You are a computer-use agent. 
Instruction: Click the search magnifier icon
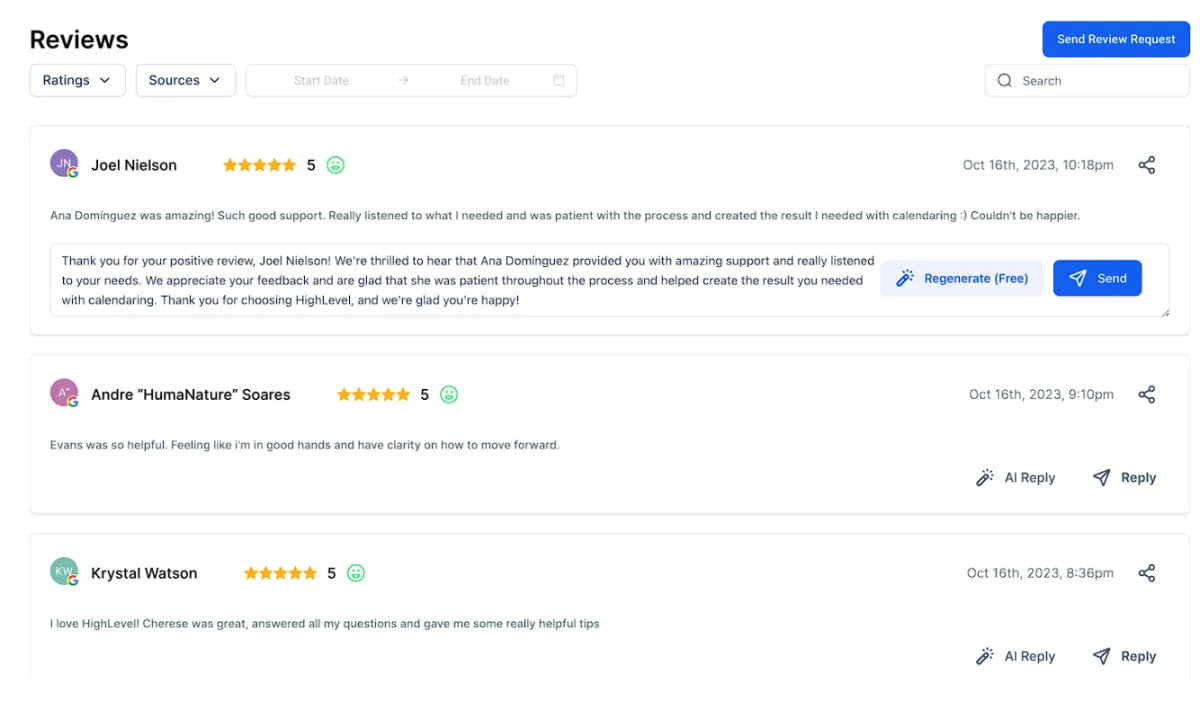[x=1005, y=81]
